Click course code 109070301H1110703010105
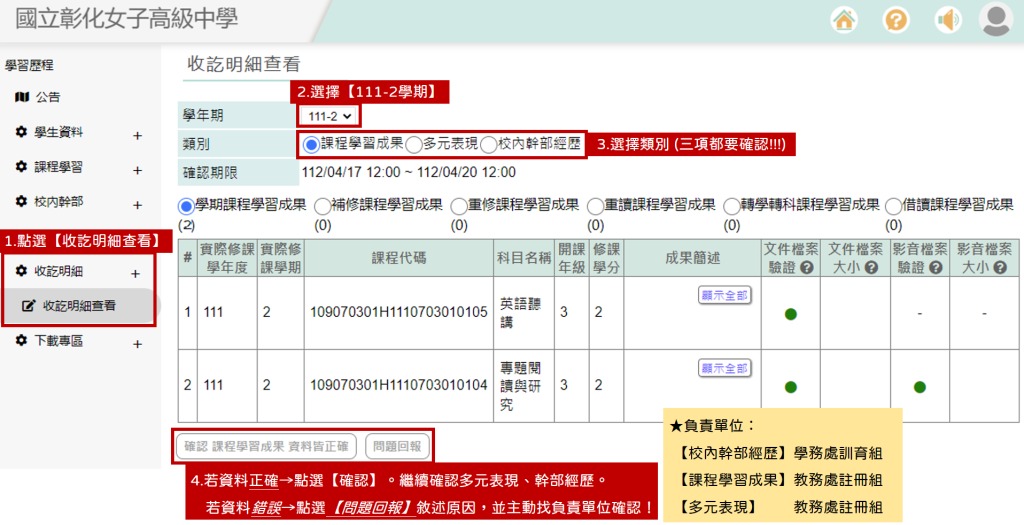Viewport: 1024px width, 525px height. 398,312
